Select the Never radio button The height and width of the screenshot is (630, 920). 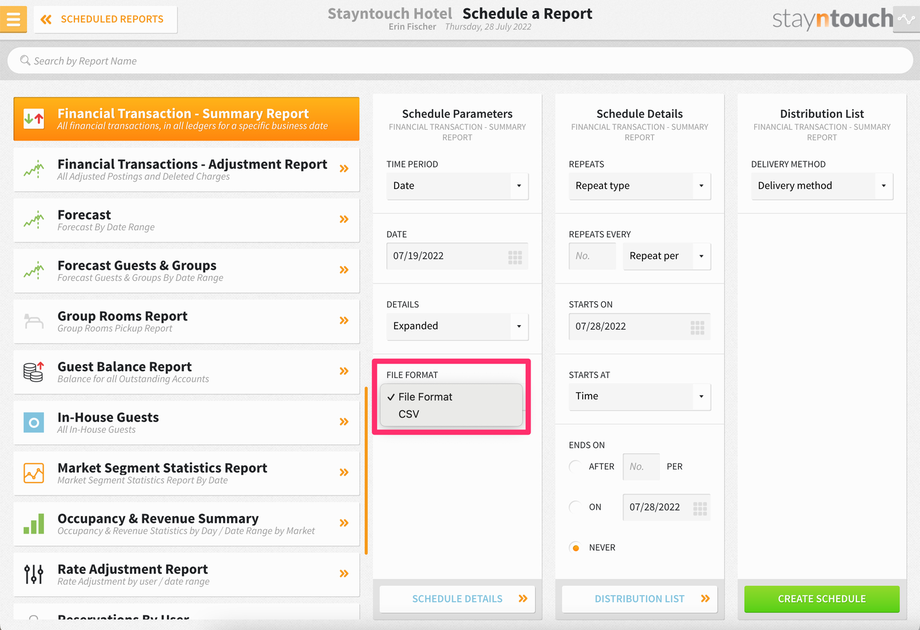pos(576,548)
